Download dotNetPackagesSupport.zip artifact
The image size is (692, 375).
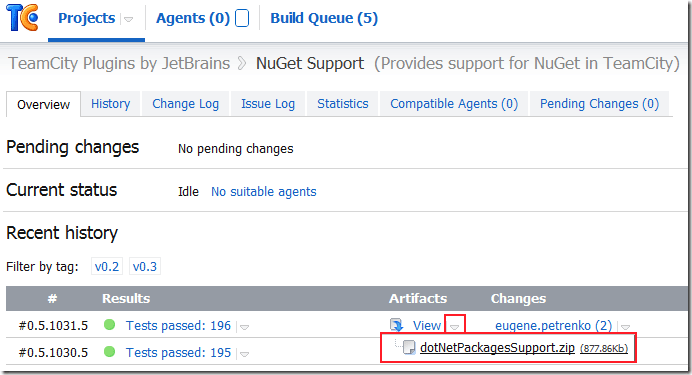[497, 348]
